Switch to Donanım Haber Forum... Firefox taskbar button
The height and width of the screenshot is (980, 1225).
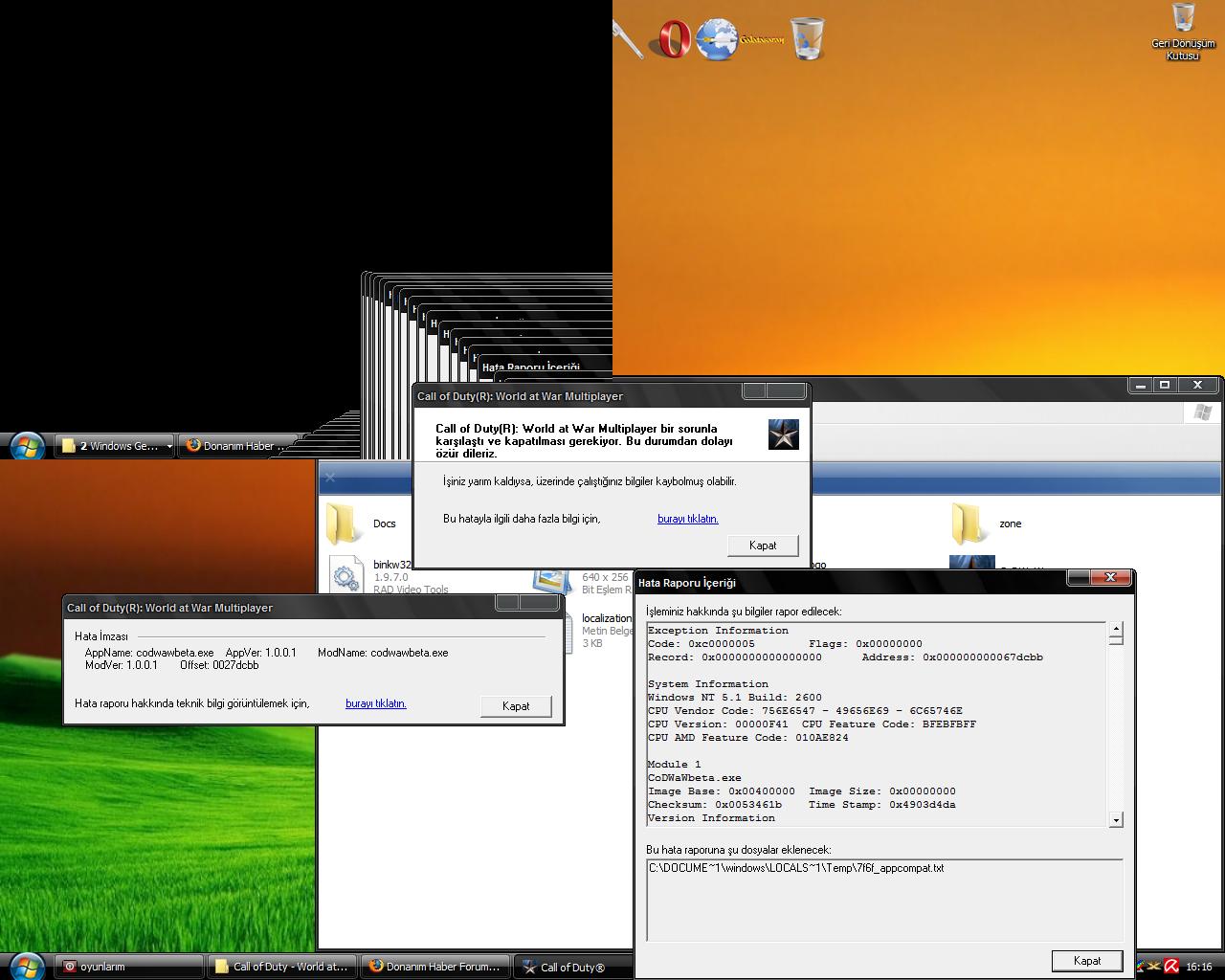click(x=435, y=967)
